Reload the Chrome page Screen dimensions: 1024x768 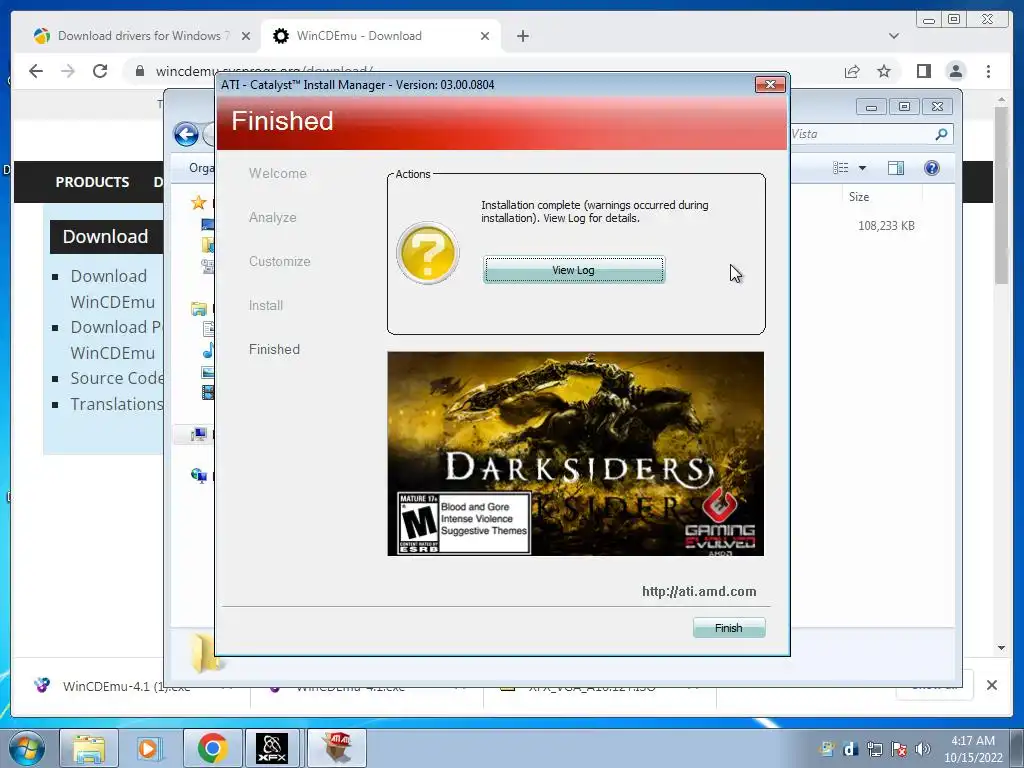coord(100,71)
